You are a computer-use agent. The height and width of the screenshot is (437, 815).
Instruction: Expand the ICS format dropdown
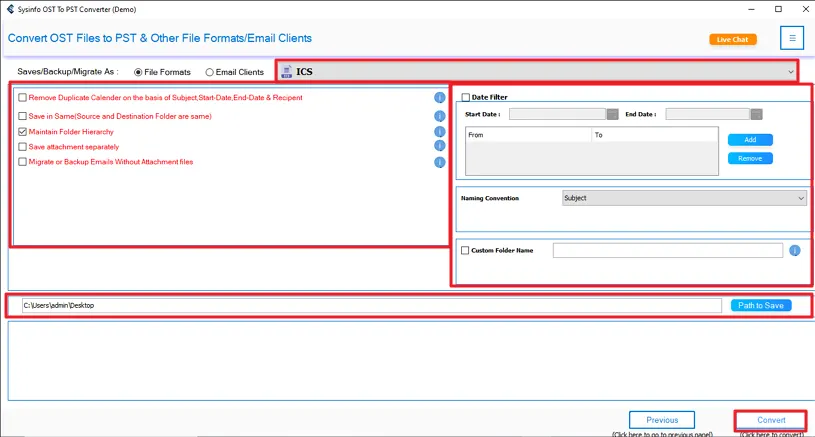(x=537, y=72)
